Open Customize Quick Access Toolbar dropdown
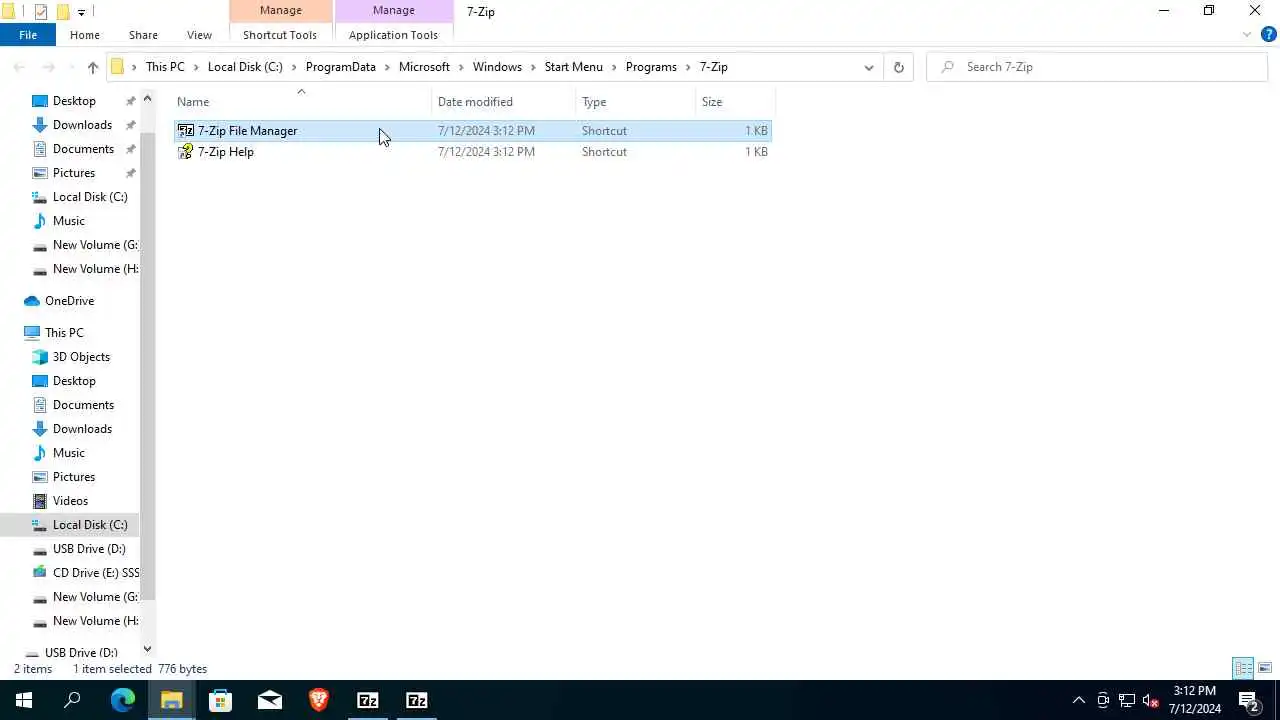This screenshot has height=720, width=1280. 81,12
